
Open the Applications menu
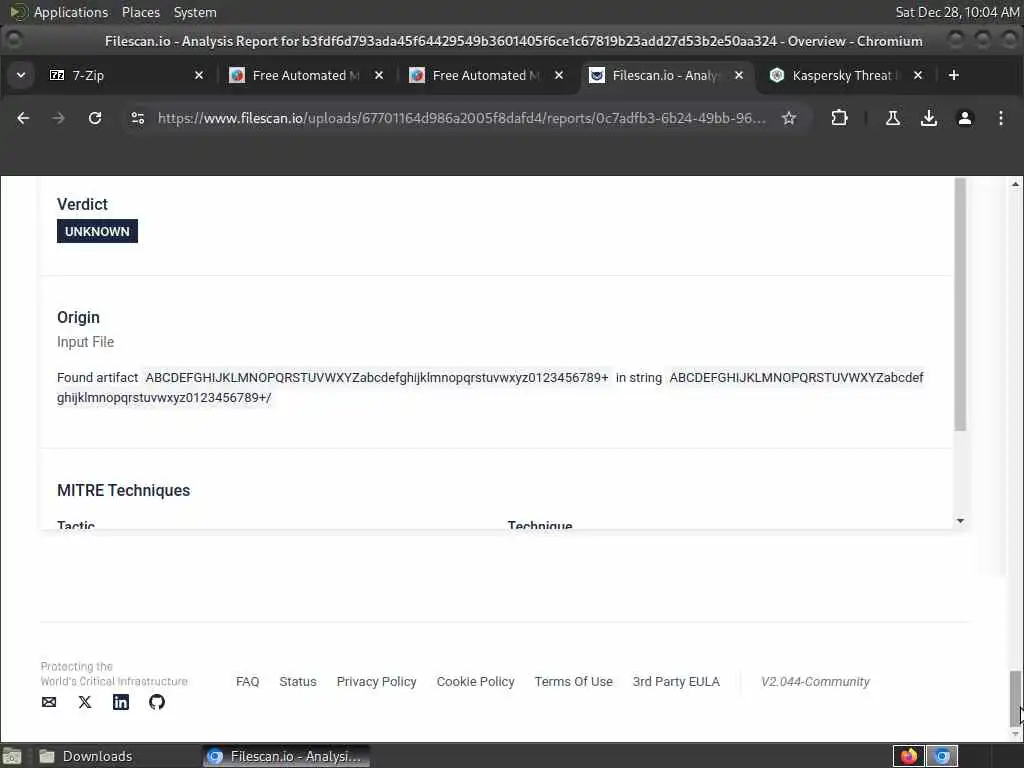[x=71, y=12]
